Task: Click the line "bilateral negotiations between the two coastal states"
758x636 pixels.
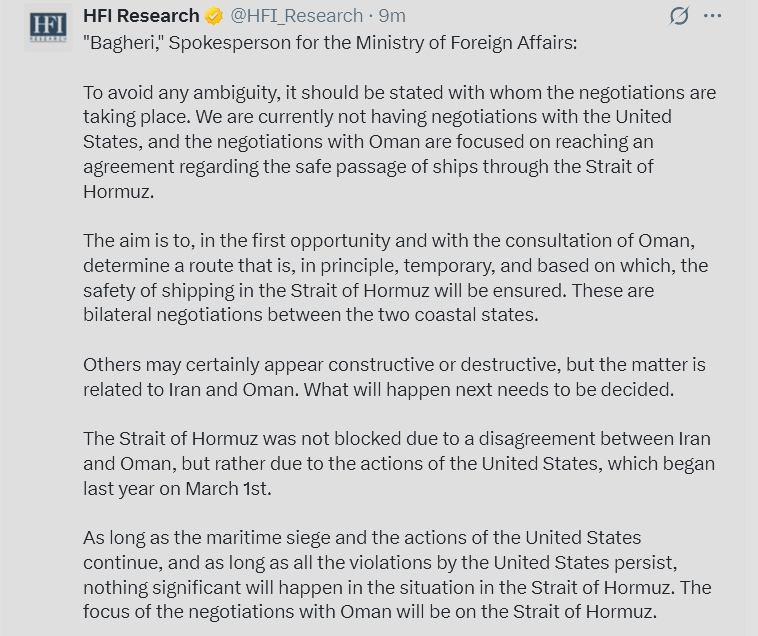Action: 311,315
